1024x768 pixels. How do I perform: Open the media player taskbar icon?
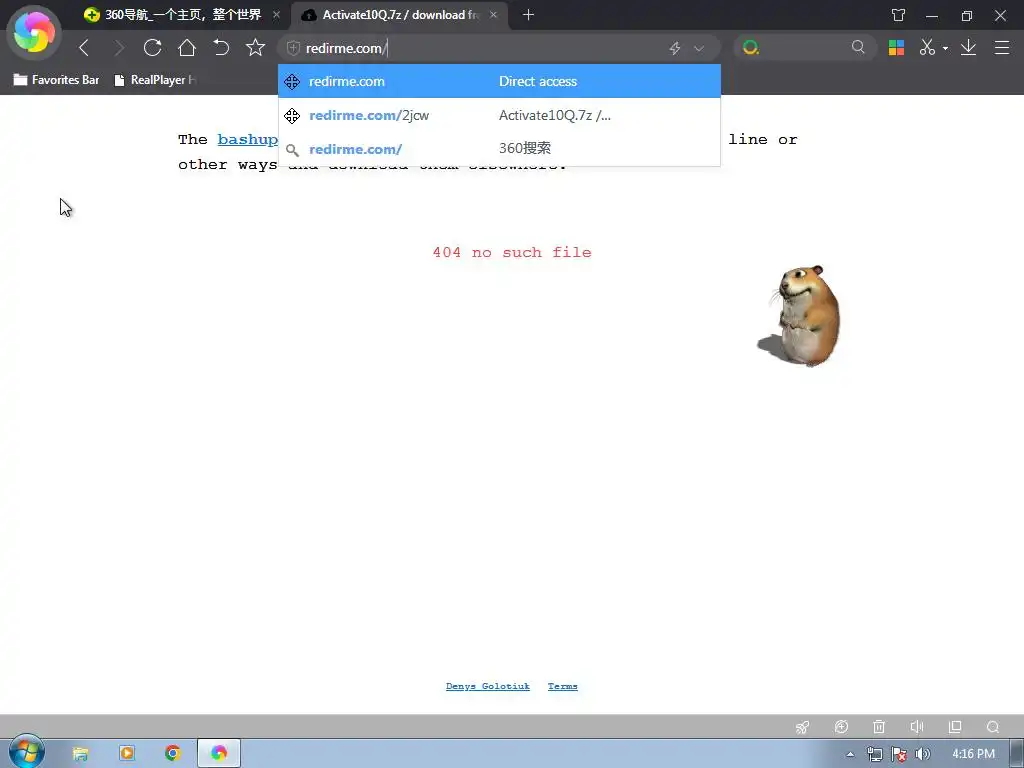(x=127, y=754)
